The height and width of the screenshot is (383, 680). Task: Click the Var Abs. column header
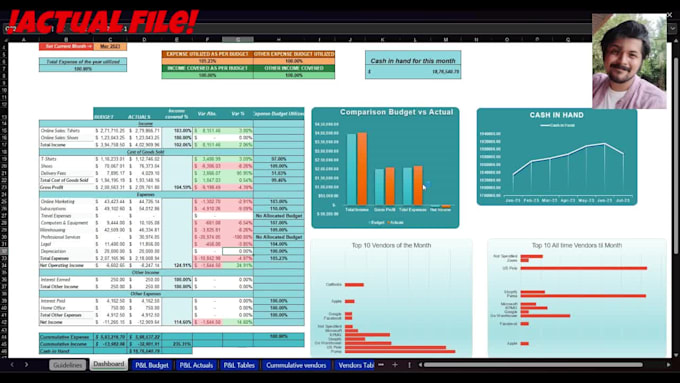(x=207, y=114)
